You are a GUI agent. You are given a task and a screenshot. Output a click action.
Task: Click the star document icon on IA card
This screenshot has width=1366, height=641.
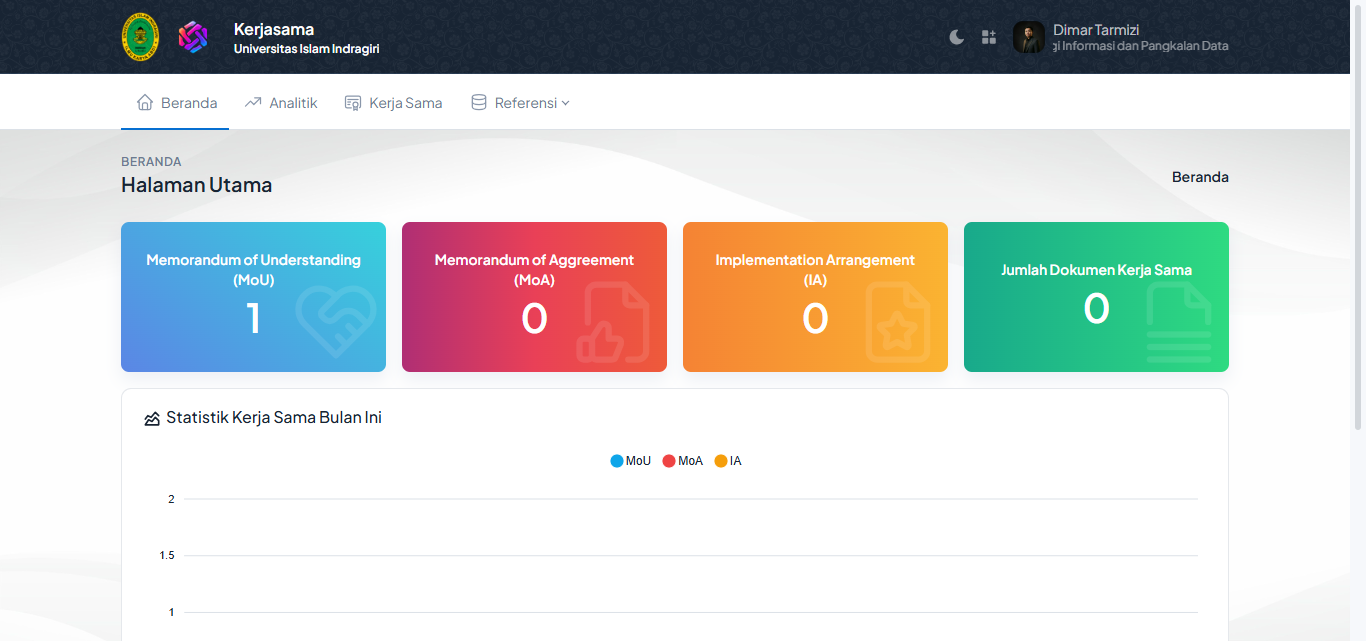pyautogui.click(x=897, y=322)
